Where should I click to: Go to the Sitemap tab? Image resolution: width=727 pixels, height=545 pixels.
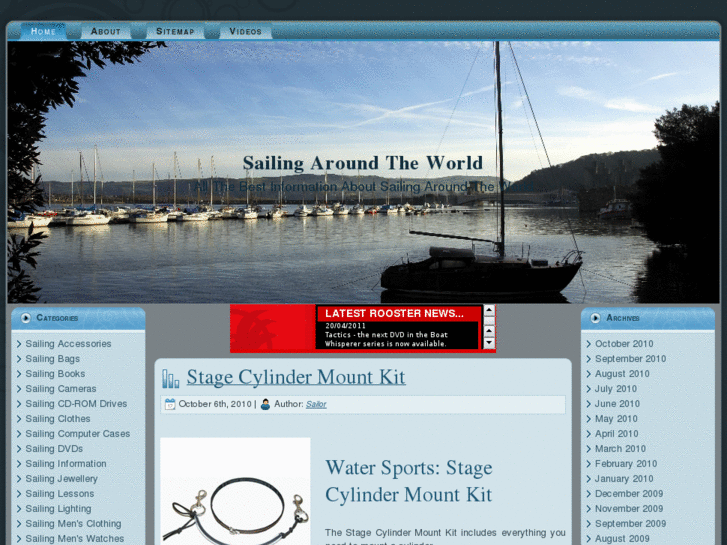click(175, 31)
